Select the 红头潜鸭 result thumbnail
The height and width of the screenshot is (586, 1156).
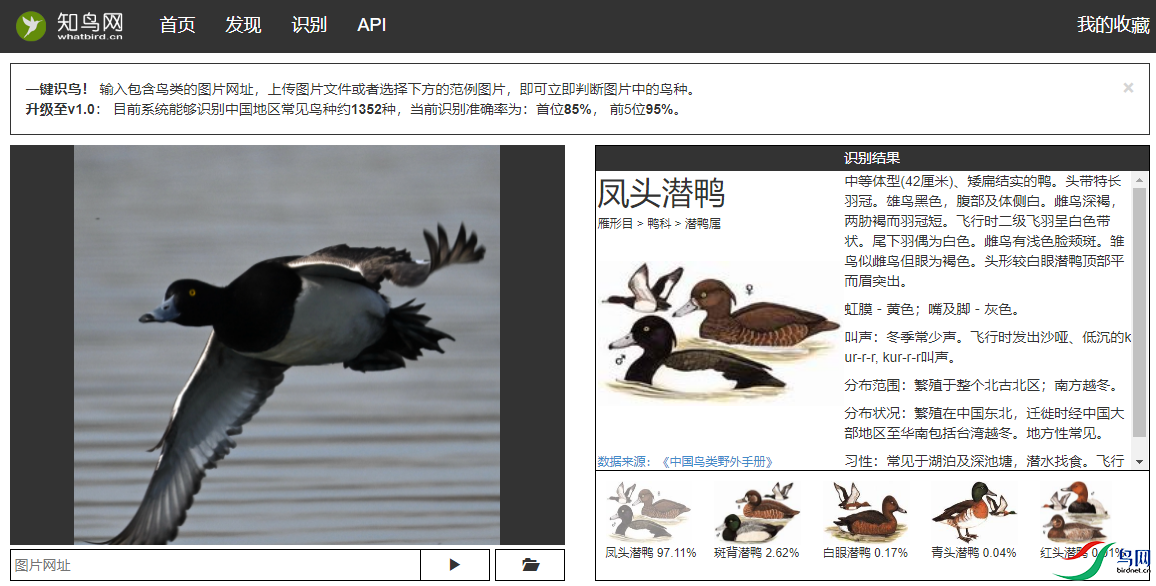pyautogui.click(x=1075, y=512)
